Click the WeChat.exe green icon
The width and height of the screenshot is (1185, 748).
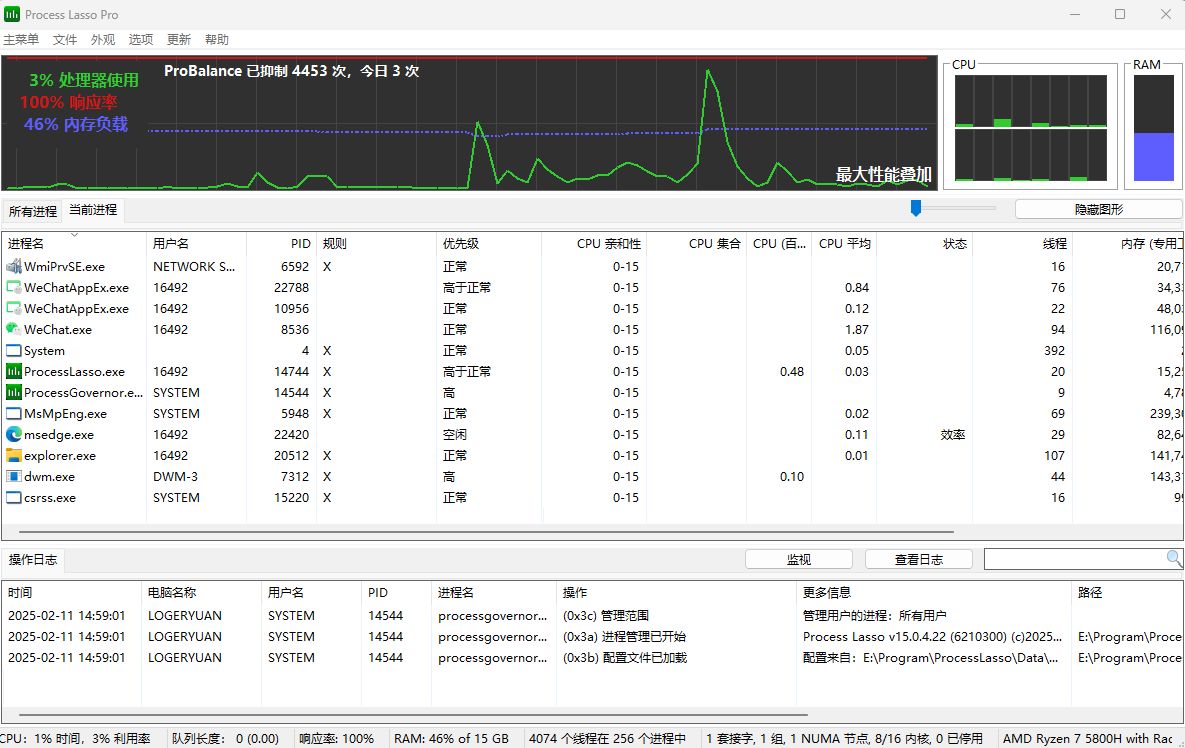pos(14,329)
